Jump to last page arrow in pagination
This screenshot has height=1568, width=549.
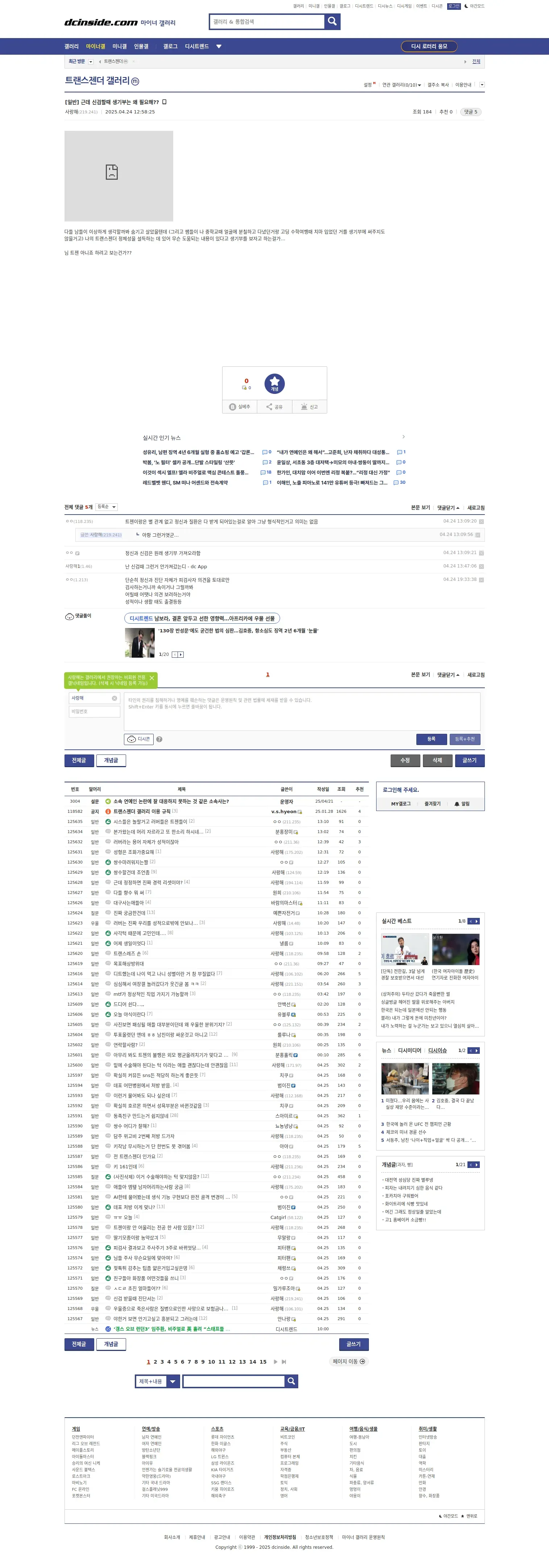(x=284, y=1362)
